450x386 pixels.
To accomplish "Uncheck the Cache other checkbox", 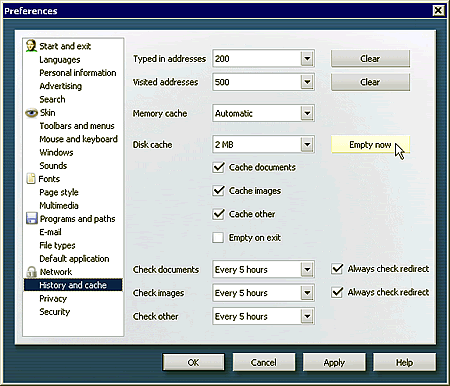I will coord(218,214).
